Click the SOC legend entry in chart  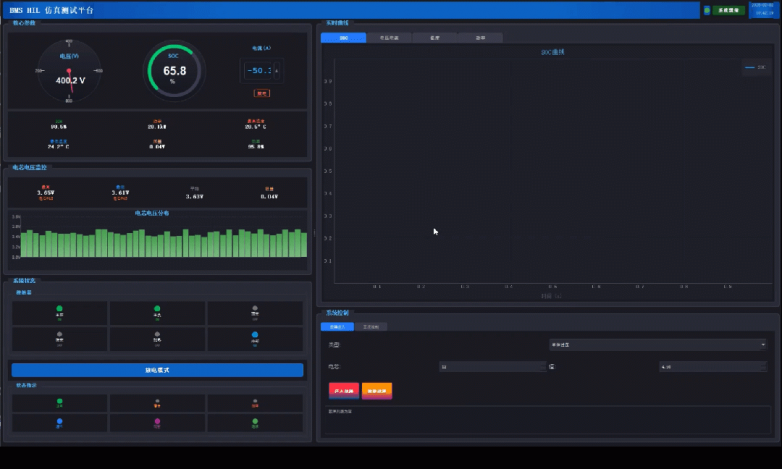pyautogui.click(x=755, y=67)
